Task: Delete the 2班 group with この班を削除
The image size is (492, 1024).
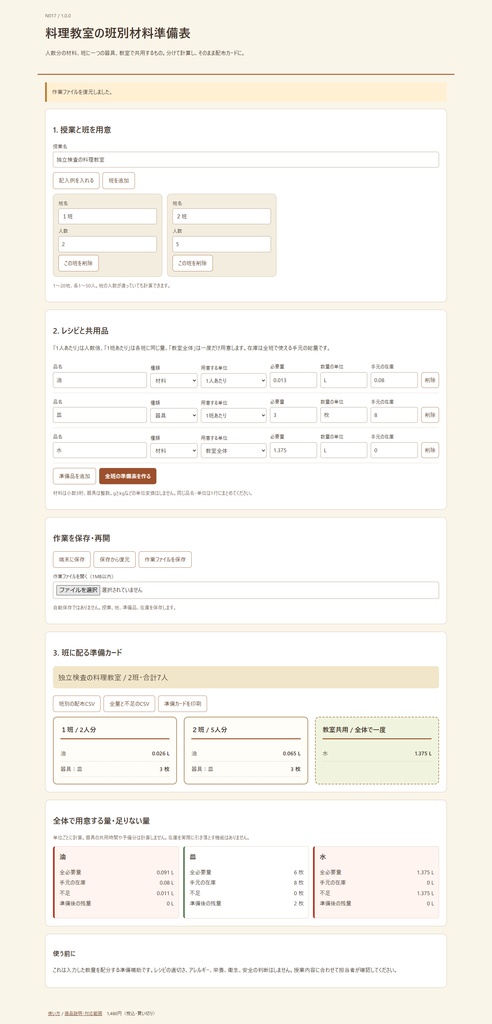Action: (193, 263)
